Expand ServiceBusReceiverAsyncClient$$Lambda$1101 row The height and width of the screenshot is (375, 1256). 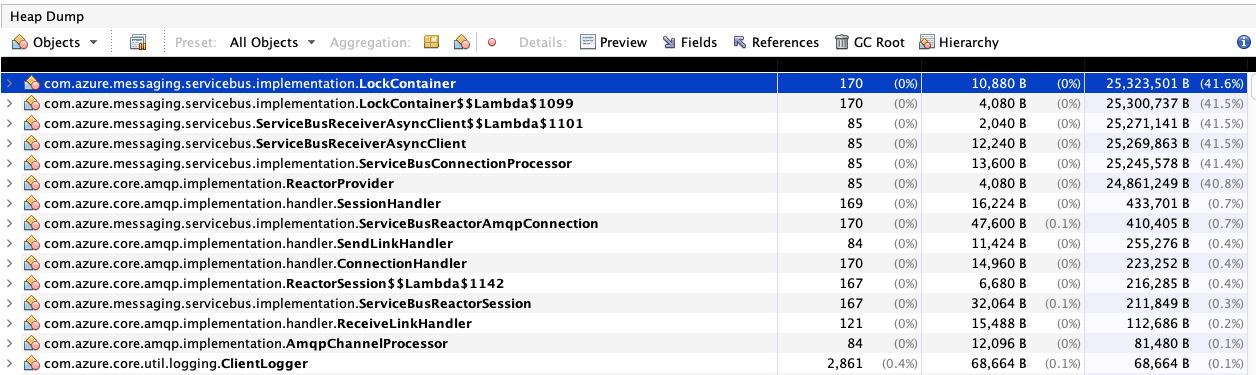pyautogui.click(x=10, y=124)
